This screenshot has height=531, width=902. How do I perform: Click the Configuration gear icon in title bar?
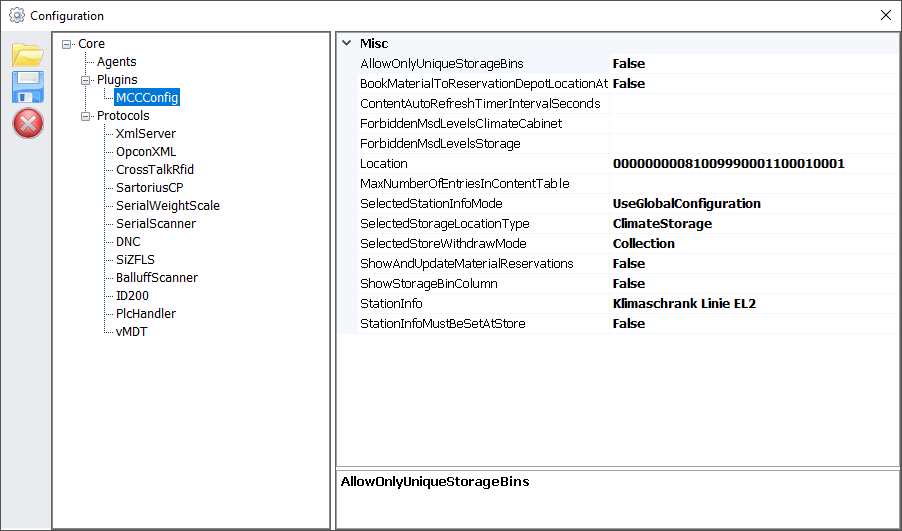point(16,16)
